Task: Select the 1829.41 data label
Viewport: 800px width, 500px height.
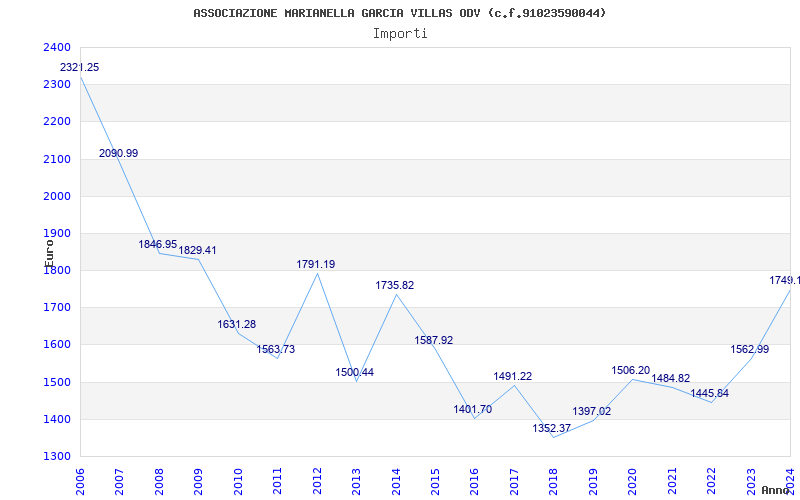Action: (197, 251)
